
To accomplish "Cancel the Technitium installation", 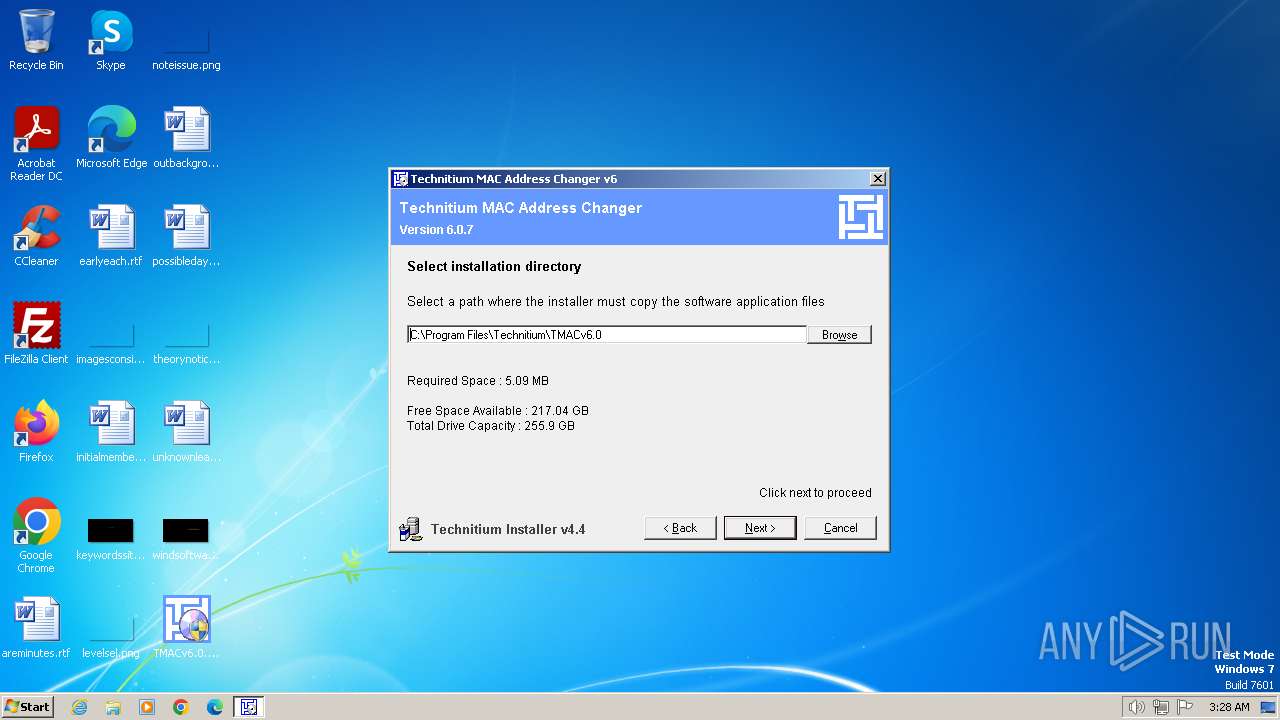I will pyautogui.click(x=840, y=528).
